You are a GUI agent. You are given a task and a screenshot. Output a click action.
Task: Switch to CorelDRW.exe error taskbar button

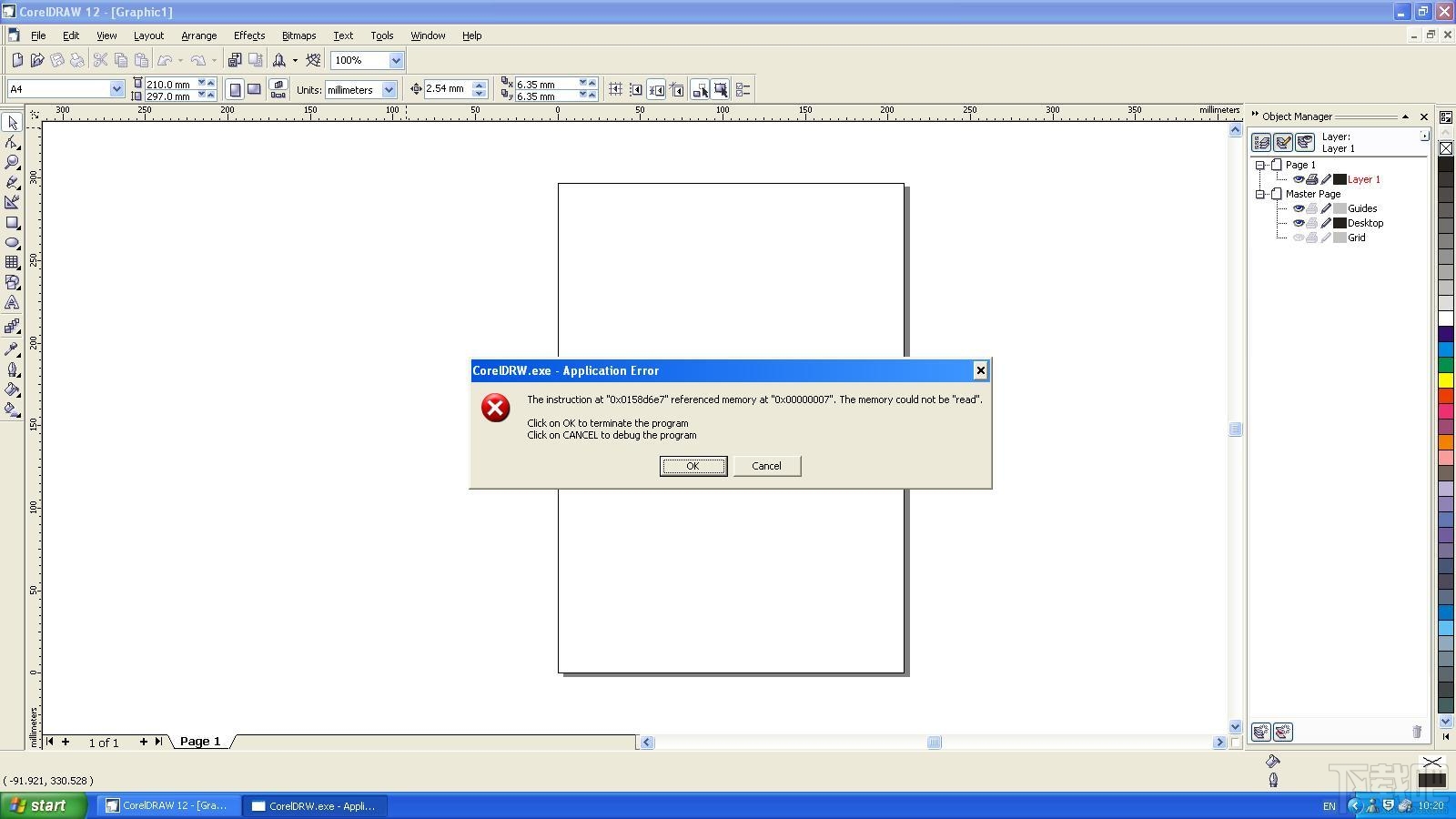click(316, 805)
